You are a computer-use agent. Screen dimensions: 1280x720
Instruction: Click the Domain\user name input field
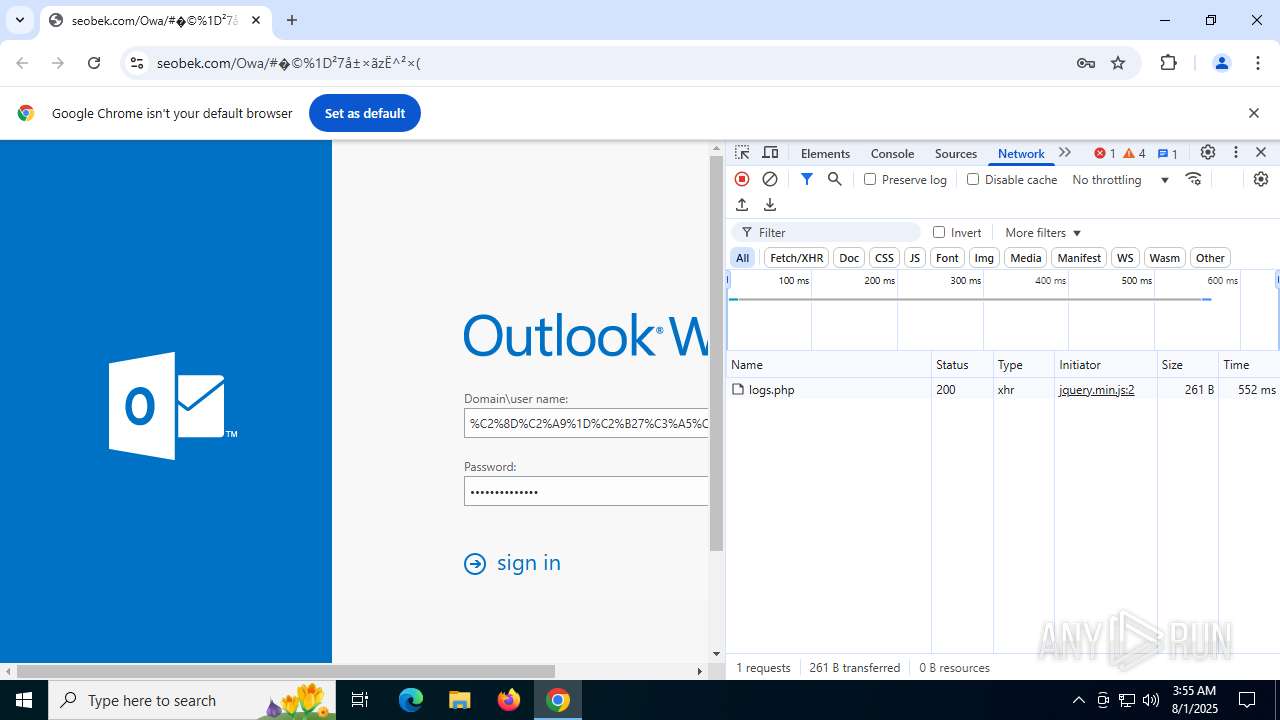pyautogui.click(x=586, y=423)
